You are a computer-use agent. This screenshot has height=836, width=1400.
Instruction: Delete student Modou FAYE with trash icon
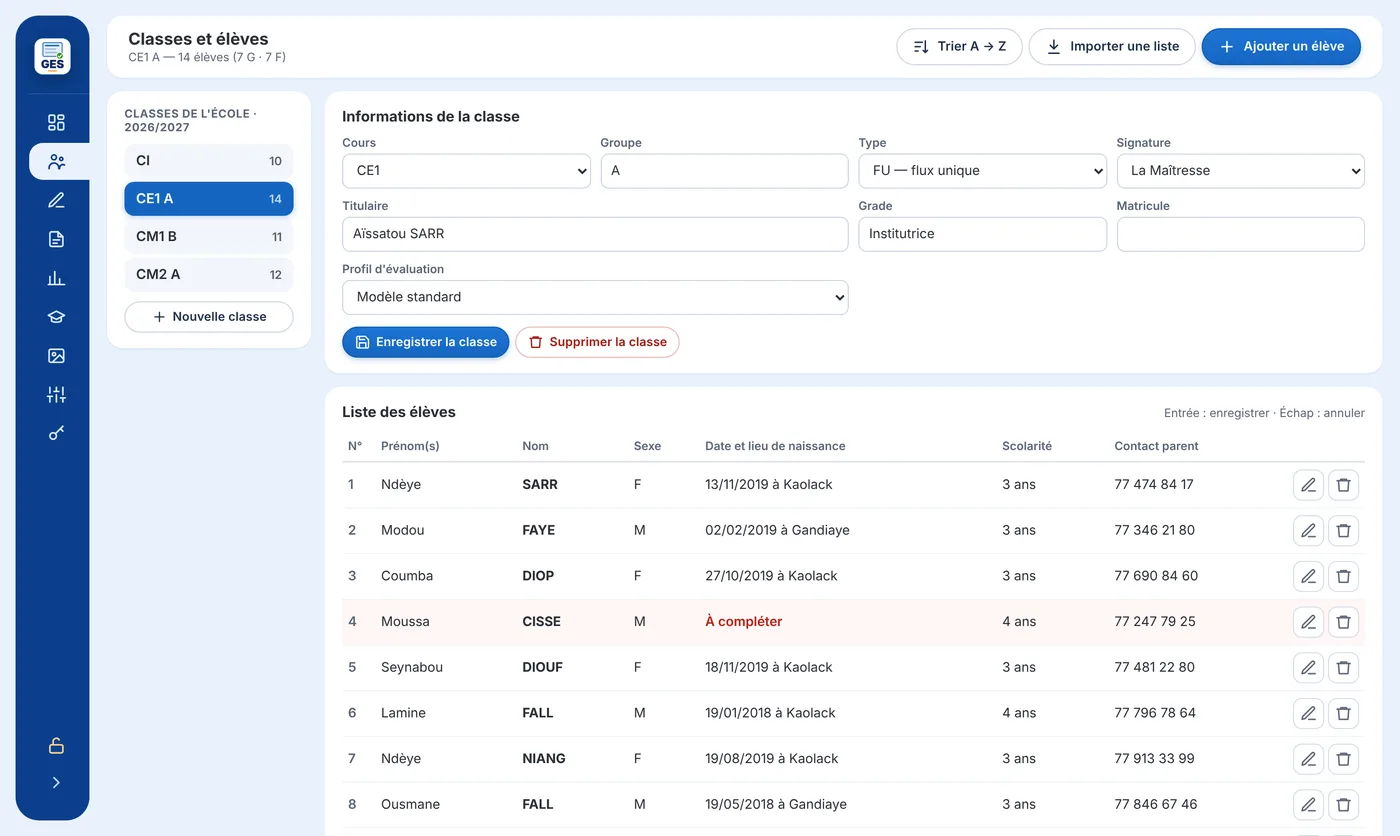coord(1344,531)
